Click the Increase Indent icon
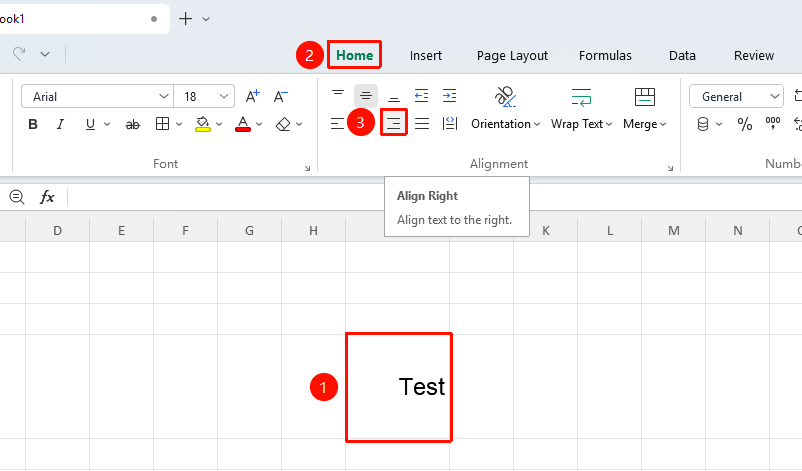This screenshot has height=471, width=802. pyautogui.click(x=450, y=96)
